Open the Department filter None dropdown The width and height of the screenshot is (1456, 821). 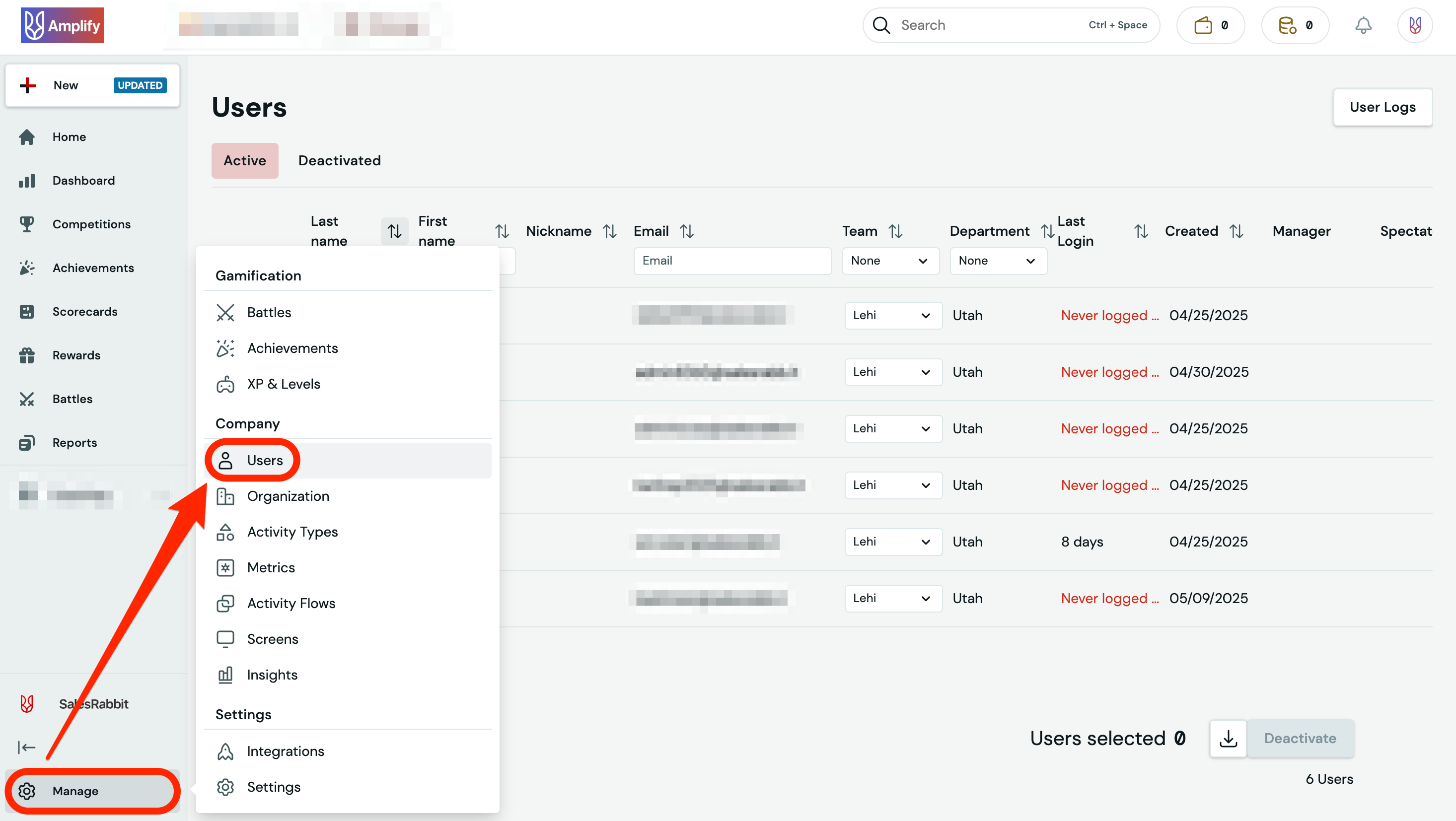coord(997,261)
